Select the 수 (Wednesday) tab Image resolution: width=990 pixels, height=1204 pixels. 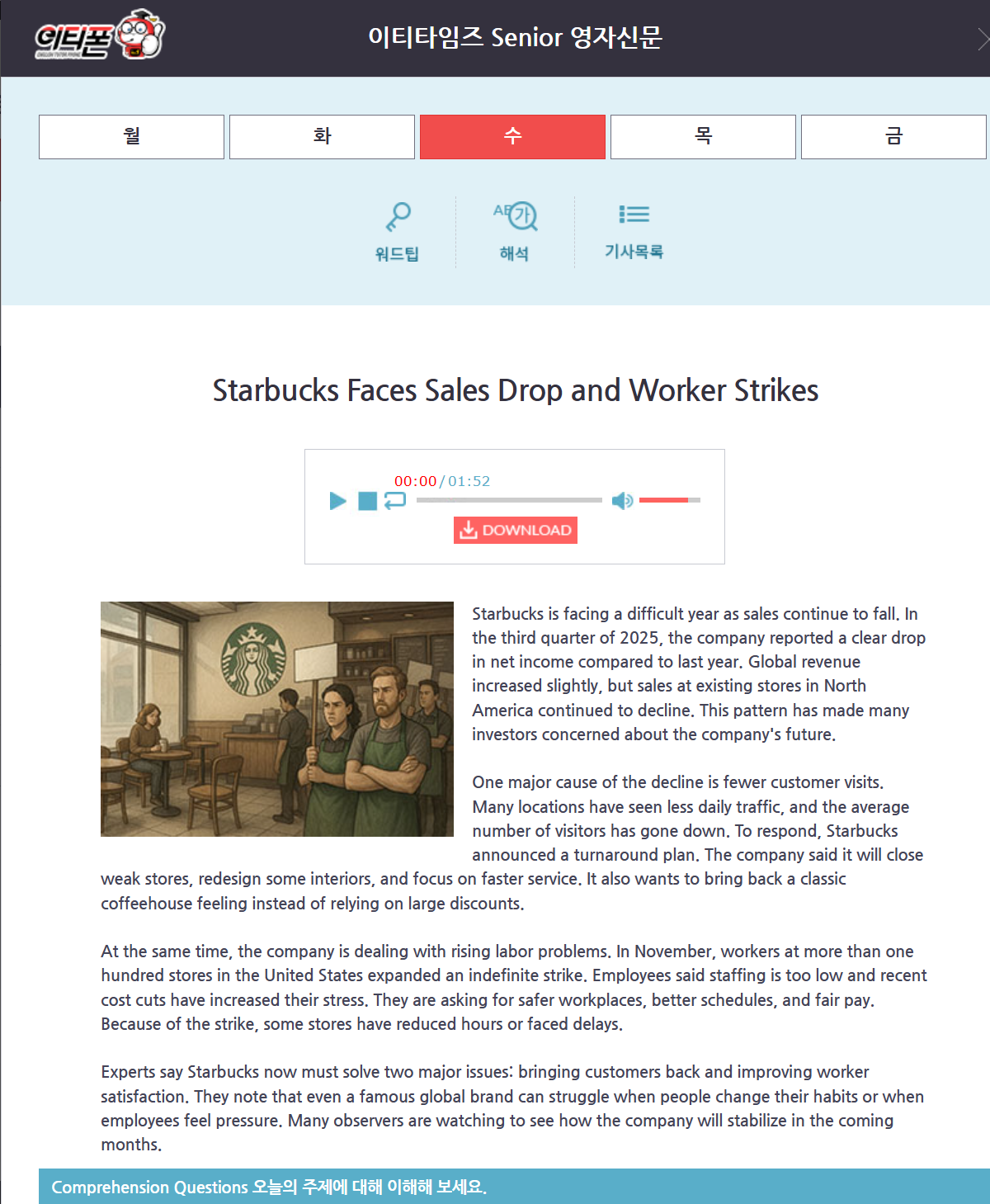coord(512,136)
